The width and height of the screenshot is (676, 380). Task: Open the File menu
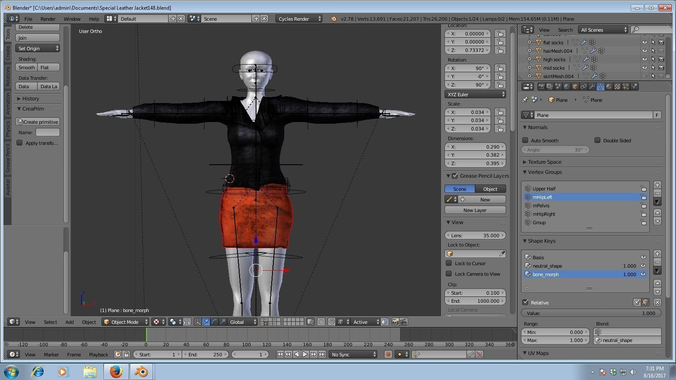pos(28,19)
